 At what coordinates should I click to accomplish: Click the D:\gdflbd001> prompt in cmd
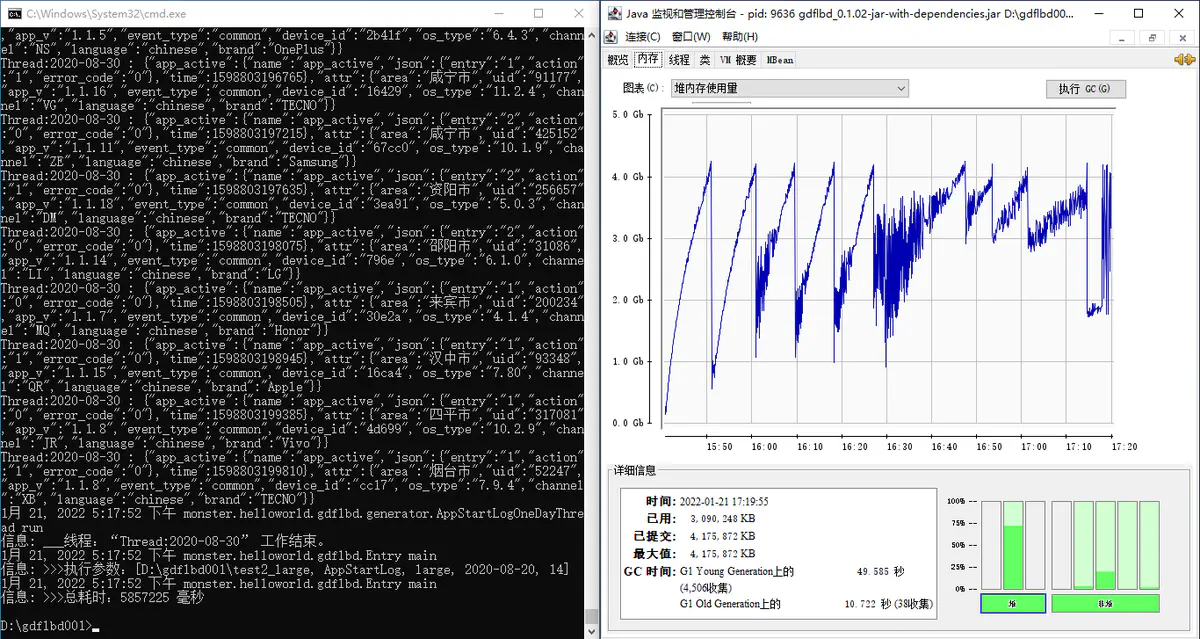pos(46,625)
